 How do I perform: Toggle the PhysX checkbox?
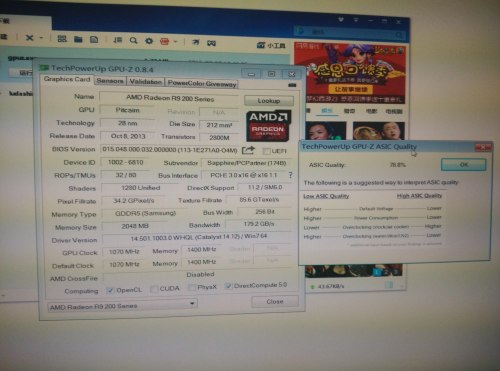coord(192,287)
